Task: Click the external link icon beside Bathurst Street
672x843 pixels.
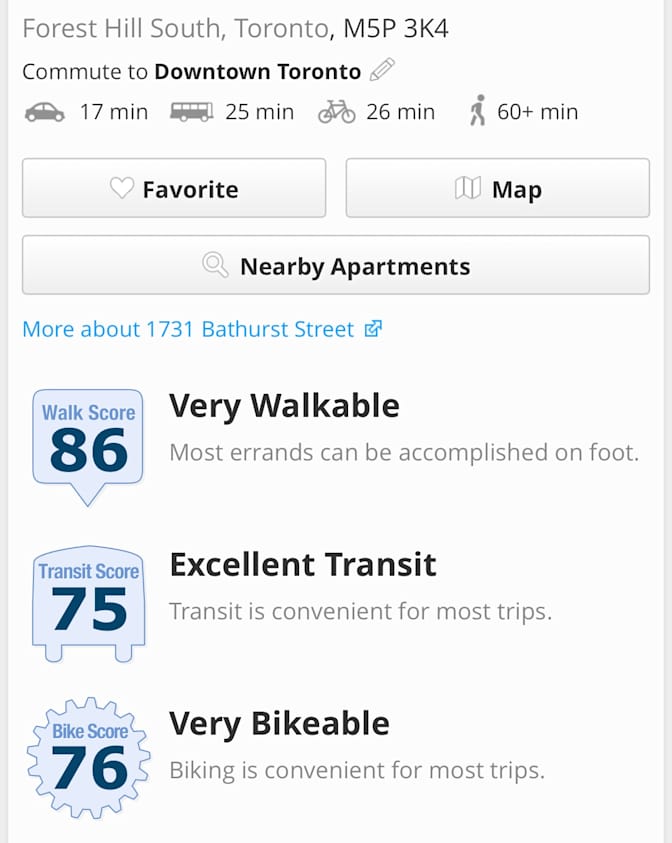Action: tap(373, 329)
